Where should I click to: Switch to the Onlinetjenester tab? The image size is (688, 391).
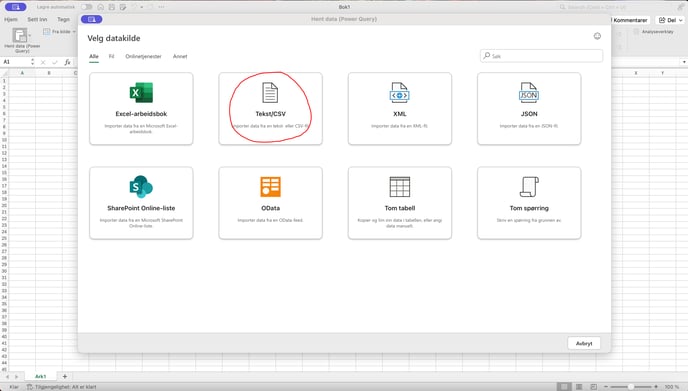(143, 56)
